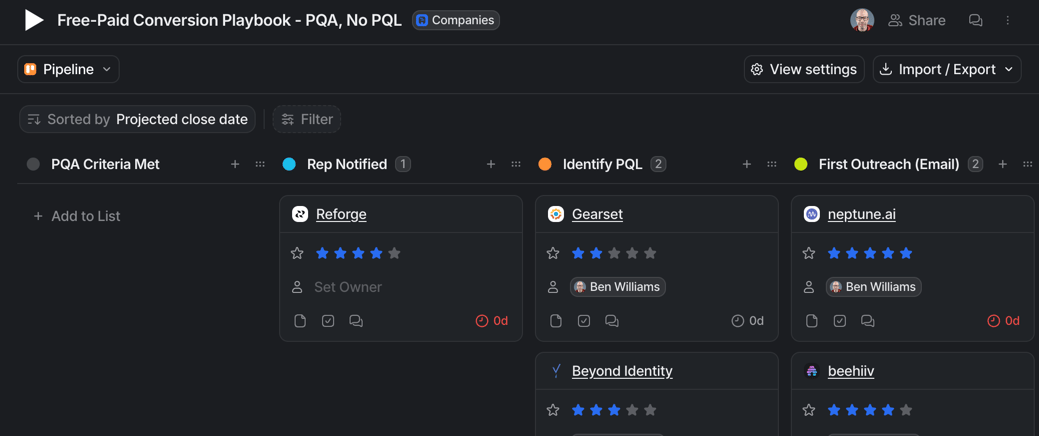
Task: Set Gearset rating to third star
Action: click(614, 253)
